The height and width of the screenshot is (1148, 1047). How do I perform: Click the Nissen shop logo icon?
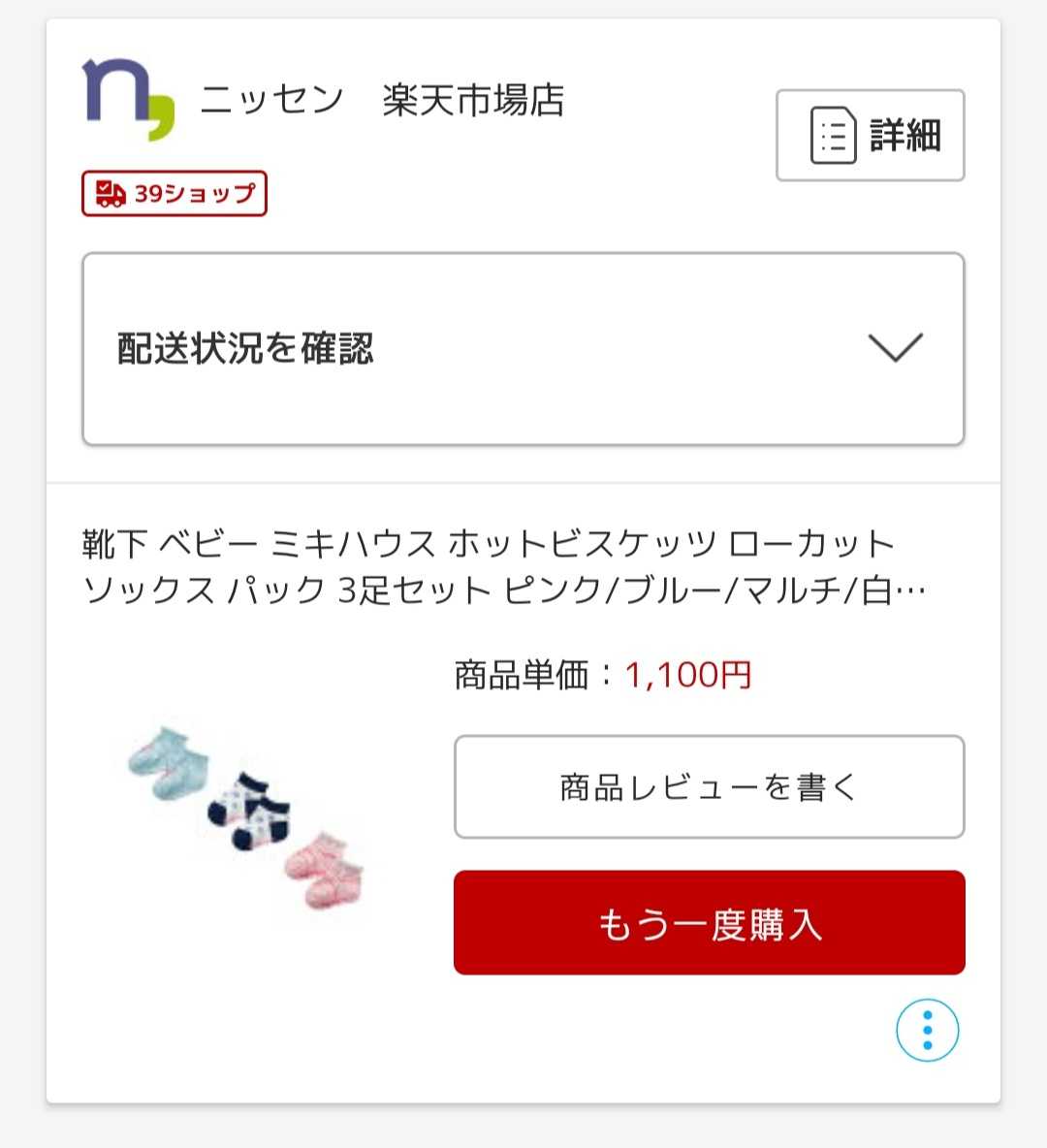click(x=128, y=99)
